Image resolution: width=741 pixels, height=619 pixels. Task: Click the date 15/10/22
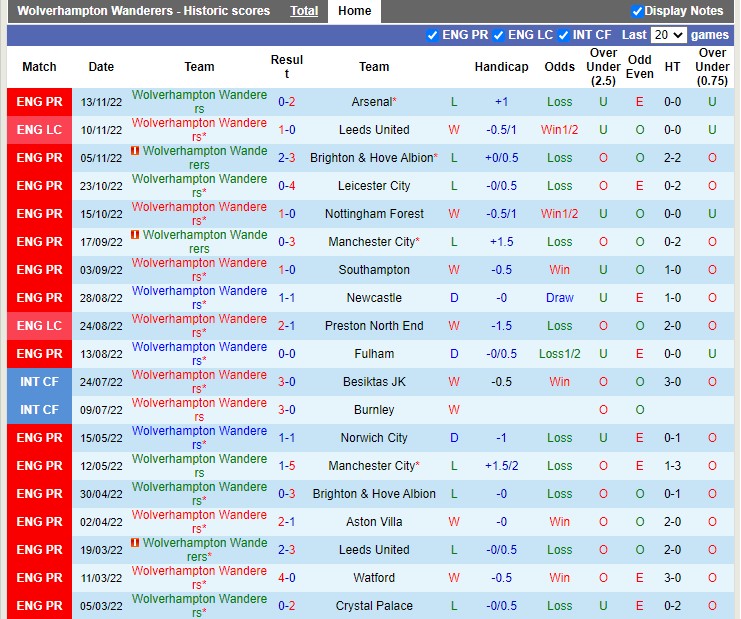tap(101, 214)
